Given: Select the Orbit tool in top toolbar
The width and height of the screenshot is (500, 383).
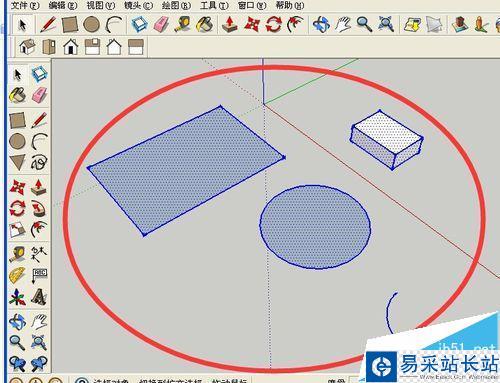Looking at the screenshot, I should 321,25.
